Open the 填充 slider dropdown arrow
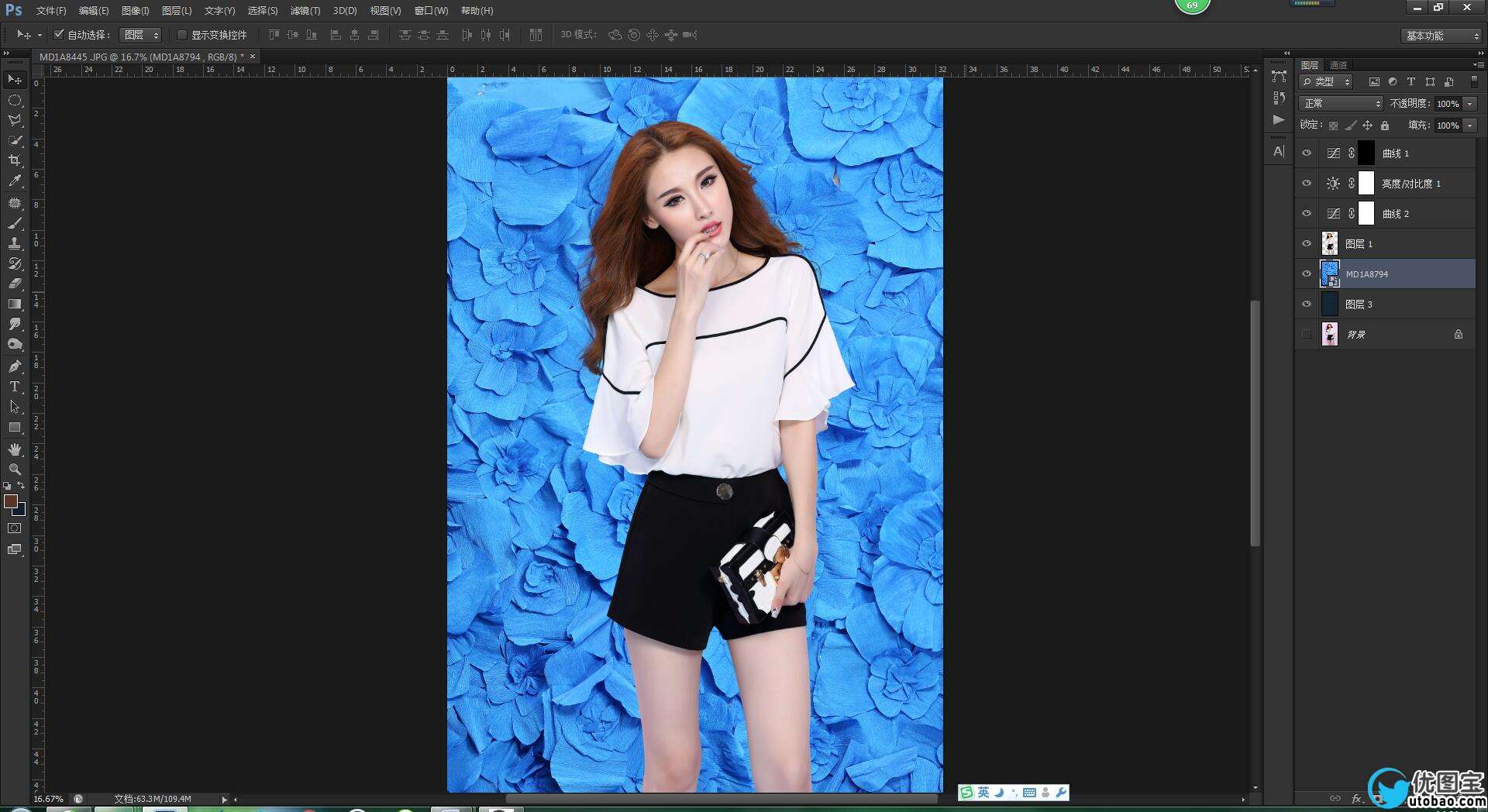The width and height of the screenshot is (1488, 812). coord(1470,126)
